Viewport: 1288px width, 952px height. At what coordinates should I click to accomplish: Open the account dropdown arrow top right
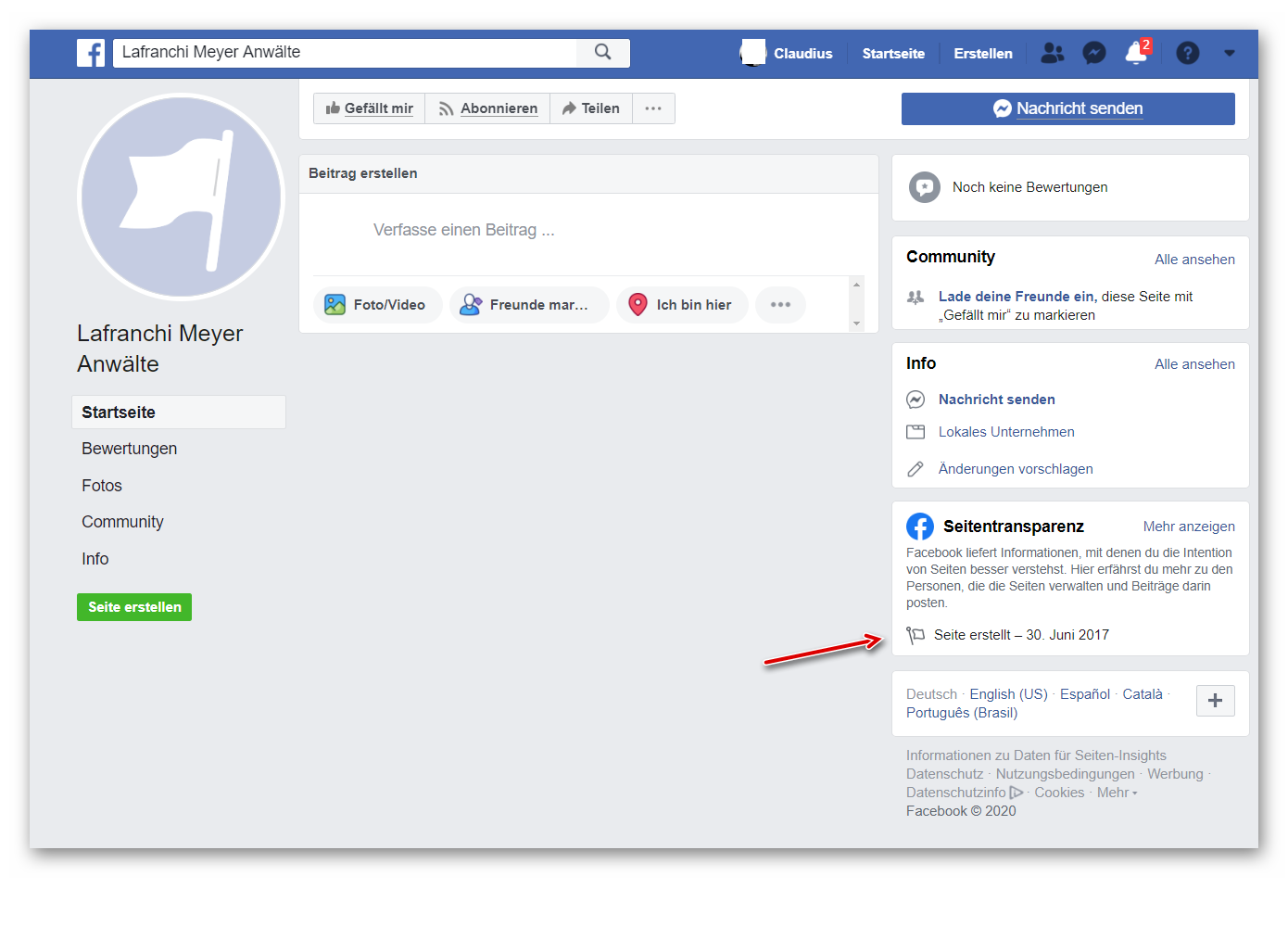[x=1229, y=54]
